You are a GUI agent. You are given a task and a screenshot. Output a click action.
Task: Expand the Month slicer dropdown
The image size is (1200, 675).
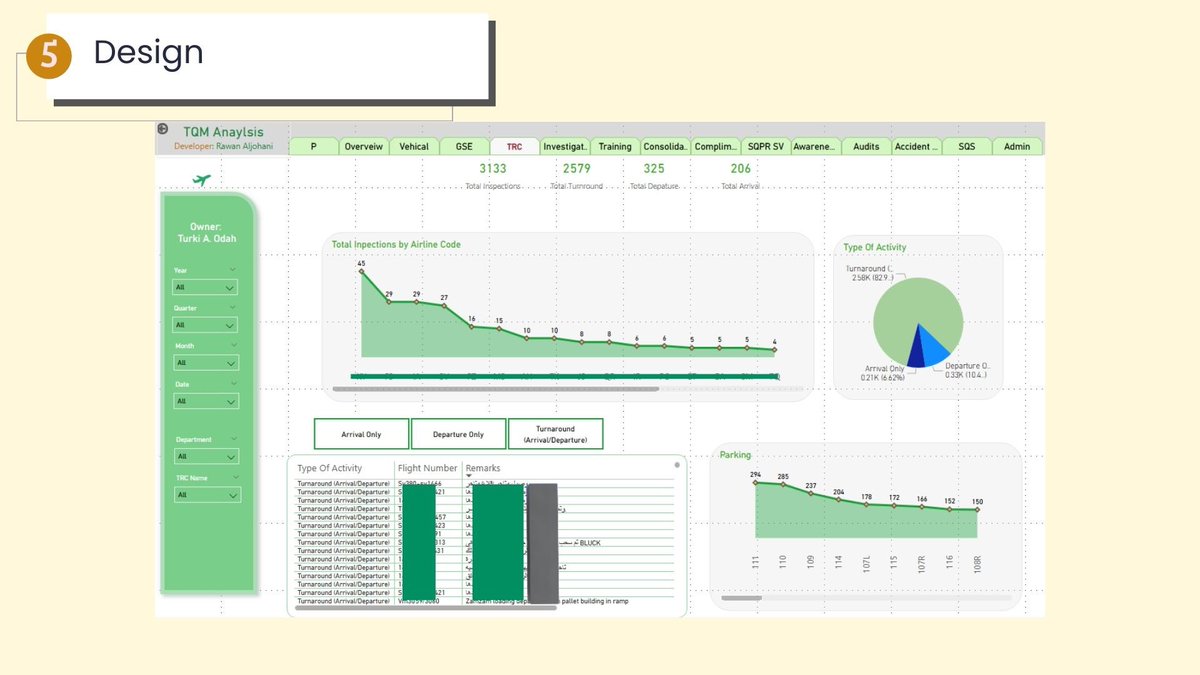tap(206, 363)
